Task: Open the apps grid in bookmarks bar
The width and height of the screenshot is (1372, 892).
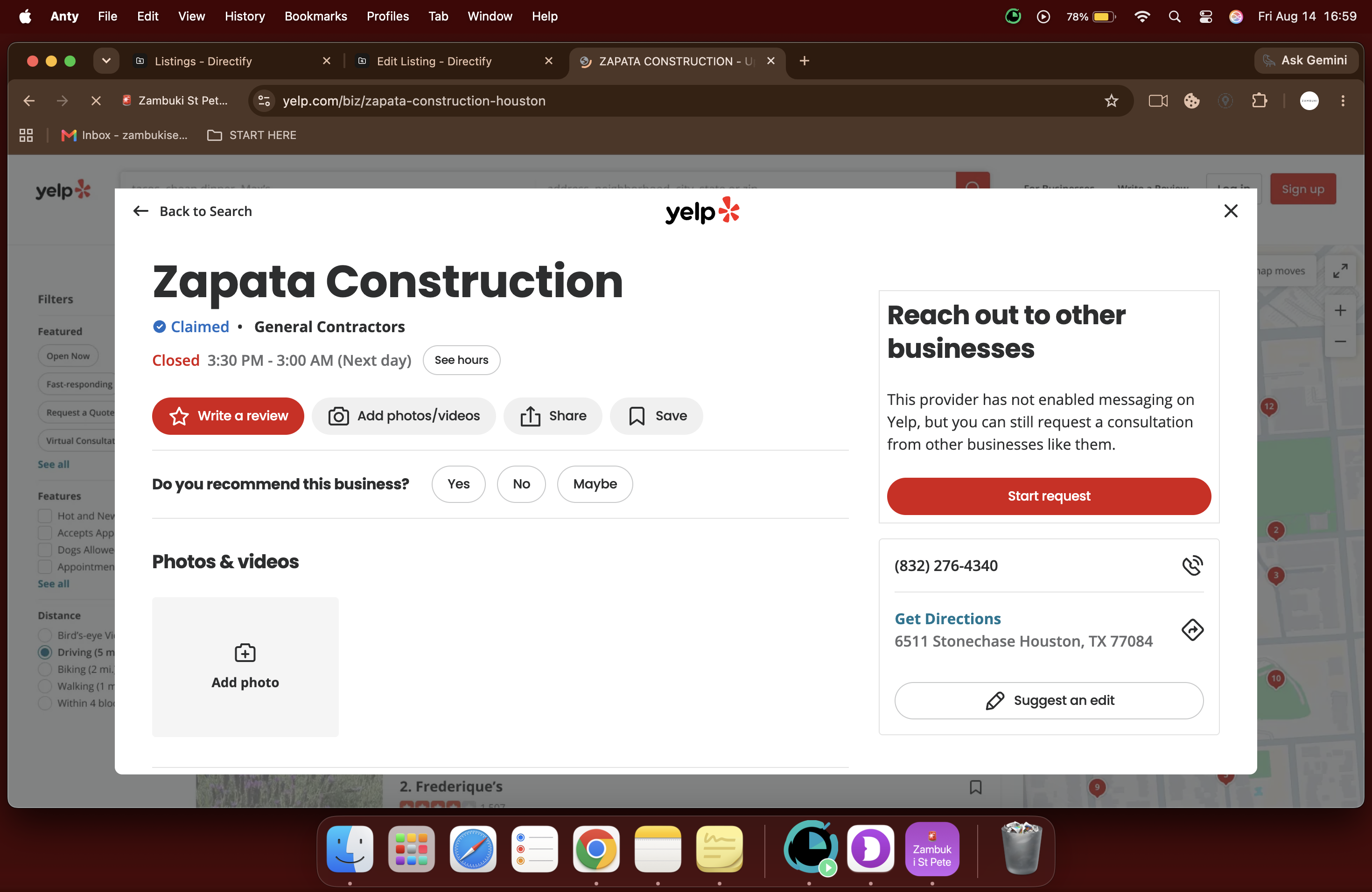Action: click(x=26, y=135)
